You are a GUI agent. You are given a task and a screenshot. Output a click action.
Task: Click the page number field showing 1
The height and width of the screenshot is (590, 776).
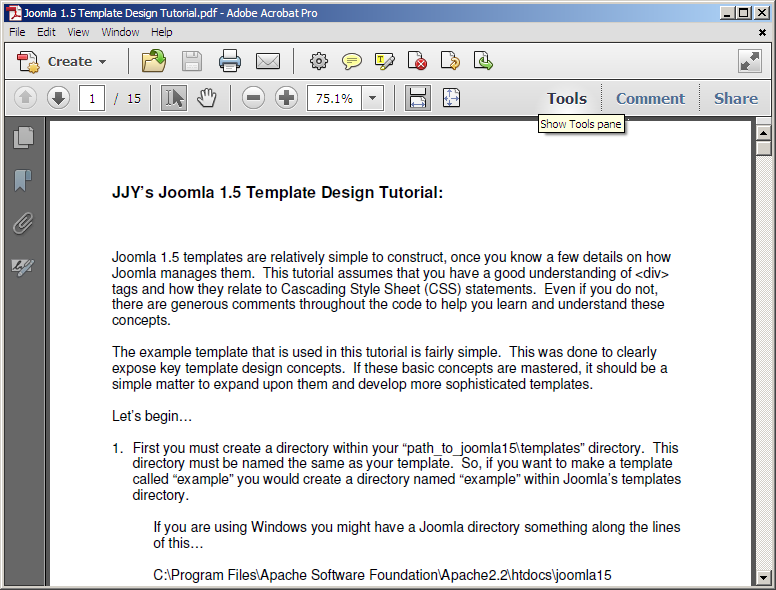point(92,98)
